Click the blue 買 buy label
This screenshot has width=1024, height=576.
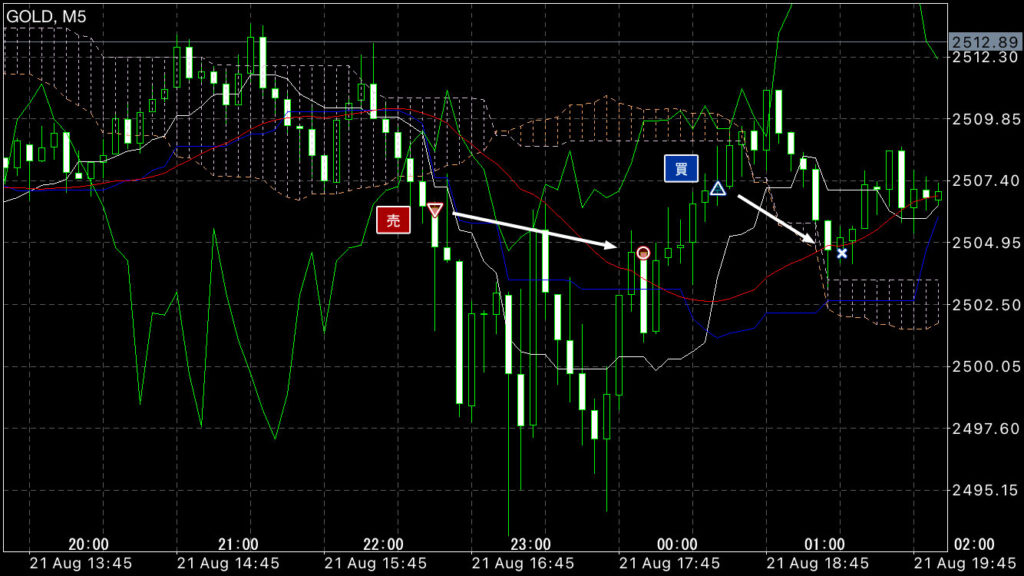coord(681,169)
